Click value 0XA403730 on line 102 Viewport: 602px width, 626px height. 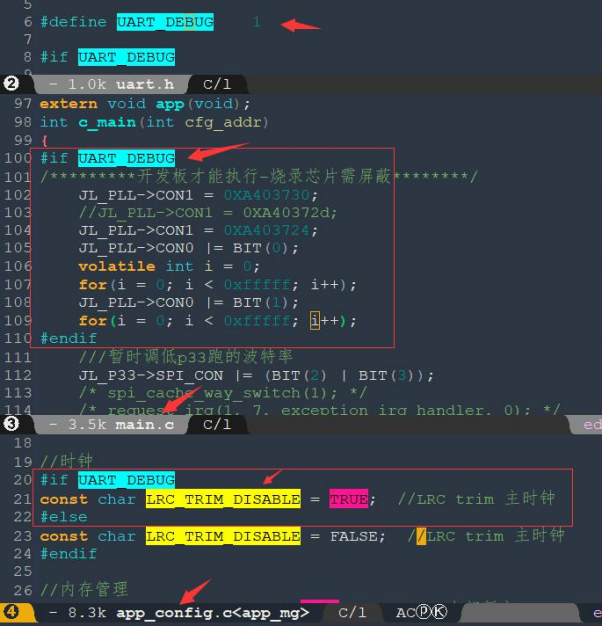[x=267, y=195]
